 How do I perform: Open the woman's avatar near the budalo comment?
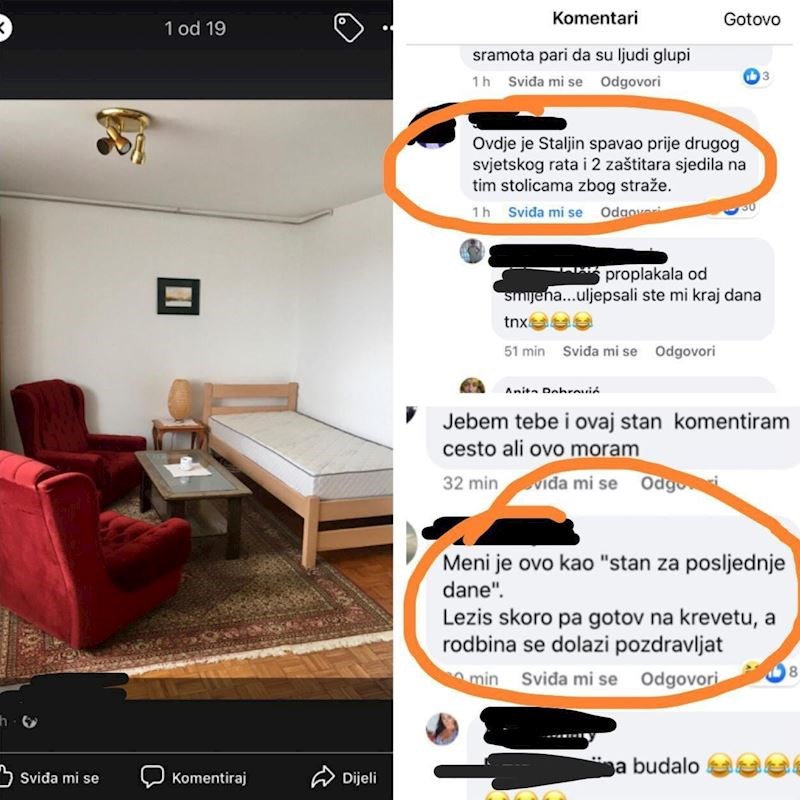click(x=442, y=729)
